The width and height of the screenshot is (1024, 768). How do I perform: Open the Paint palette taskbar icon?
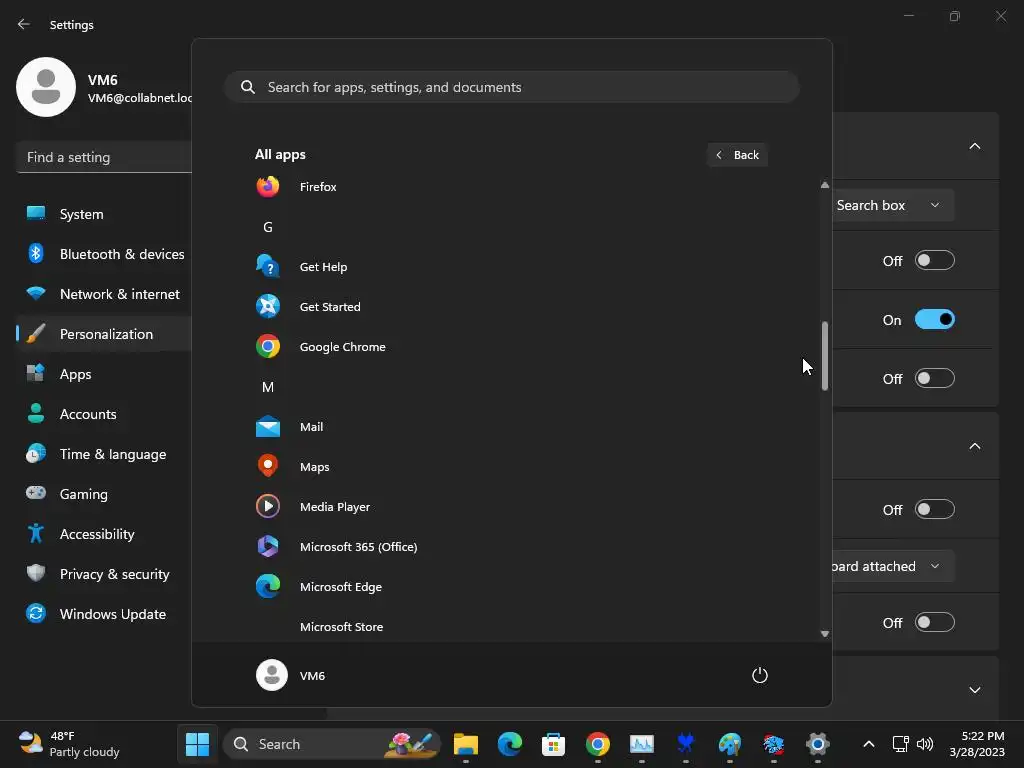pyautogui.click(x=729, y=744)
